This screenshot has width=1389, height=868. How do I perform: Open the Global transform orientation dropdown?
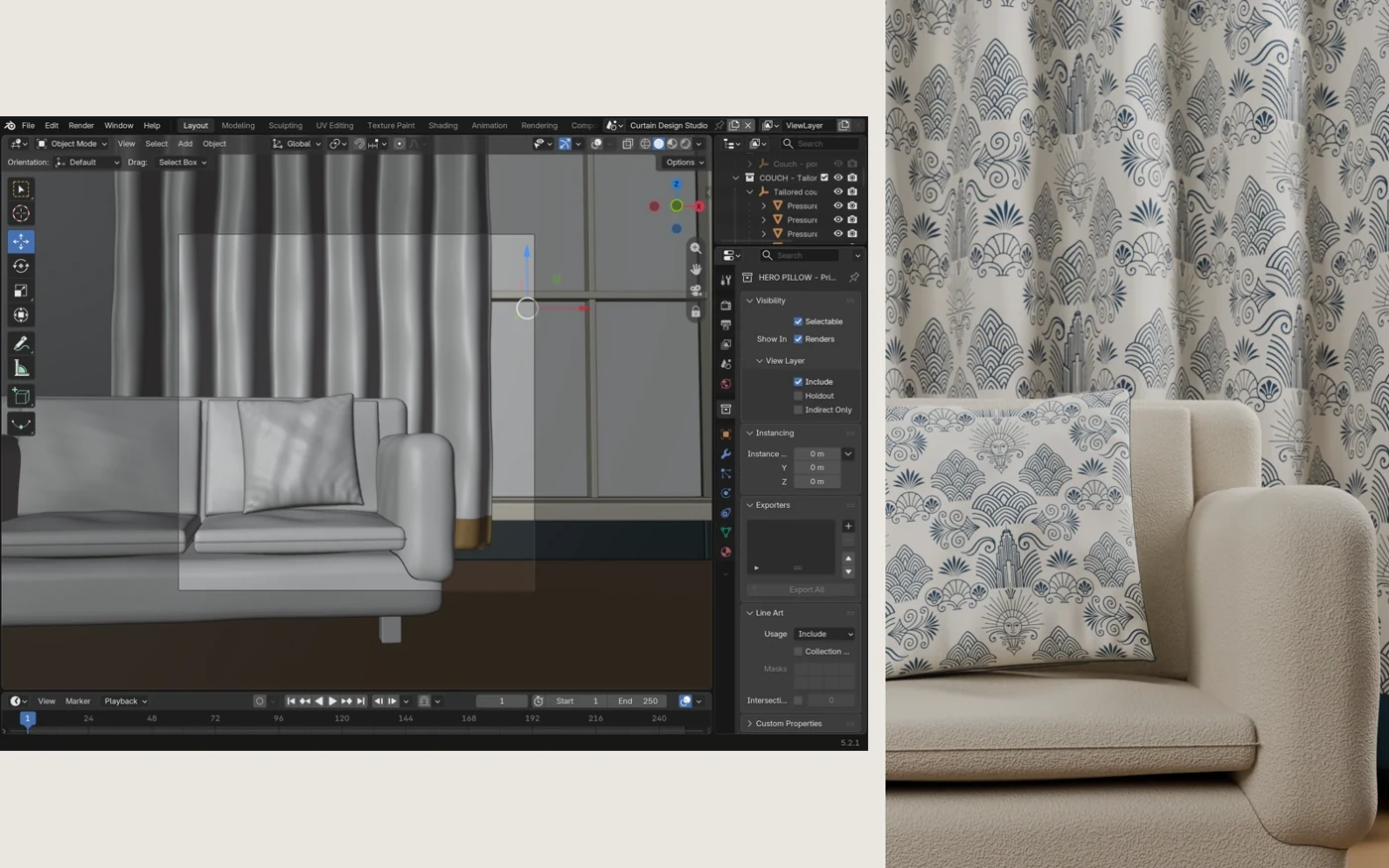point(297,144)
